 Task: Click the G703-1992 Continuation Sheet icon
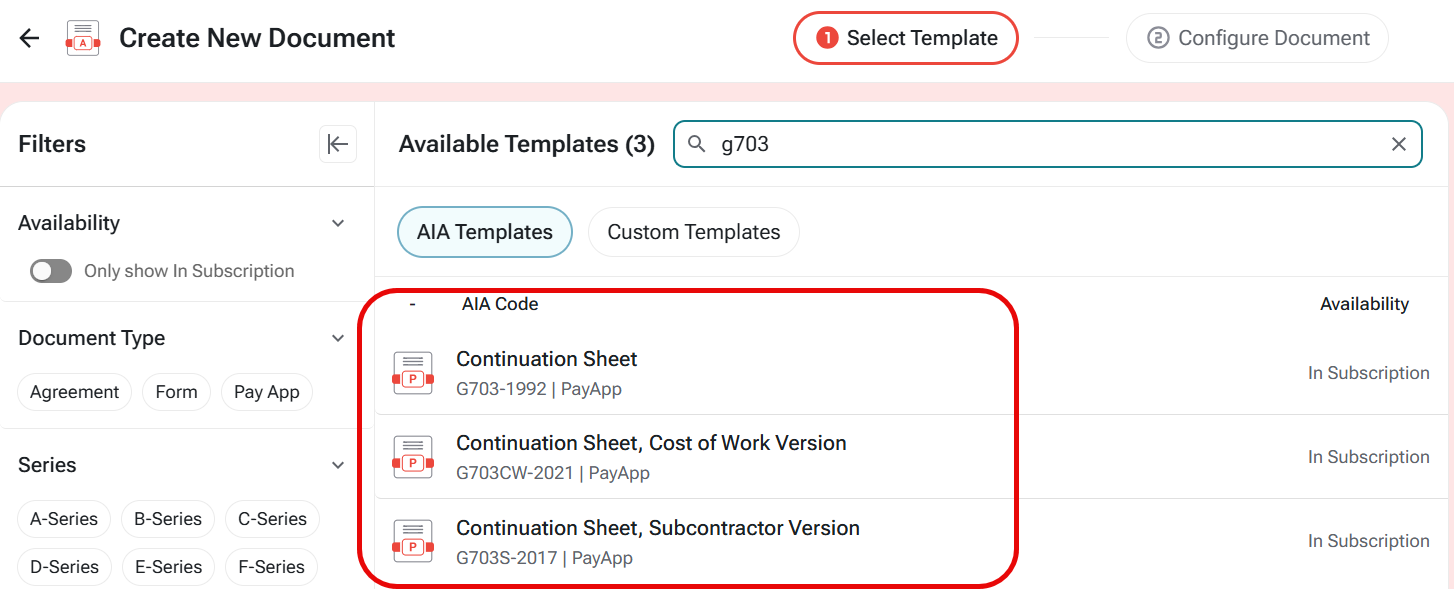point(413,373)
